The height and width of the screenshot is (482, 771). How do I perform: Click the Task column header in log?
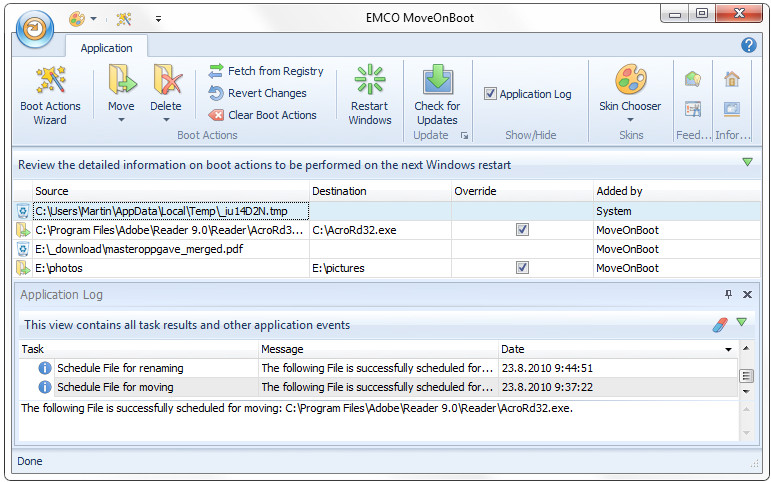click(139, 349)
